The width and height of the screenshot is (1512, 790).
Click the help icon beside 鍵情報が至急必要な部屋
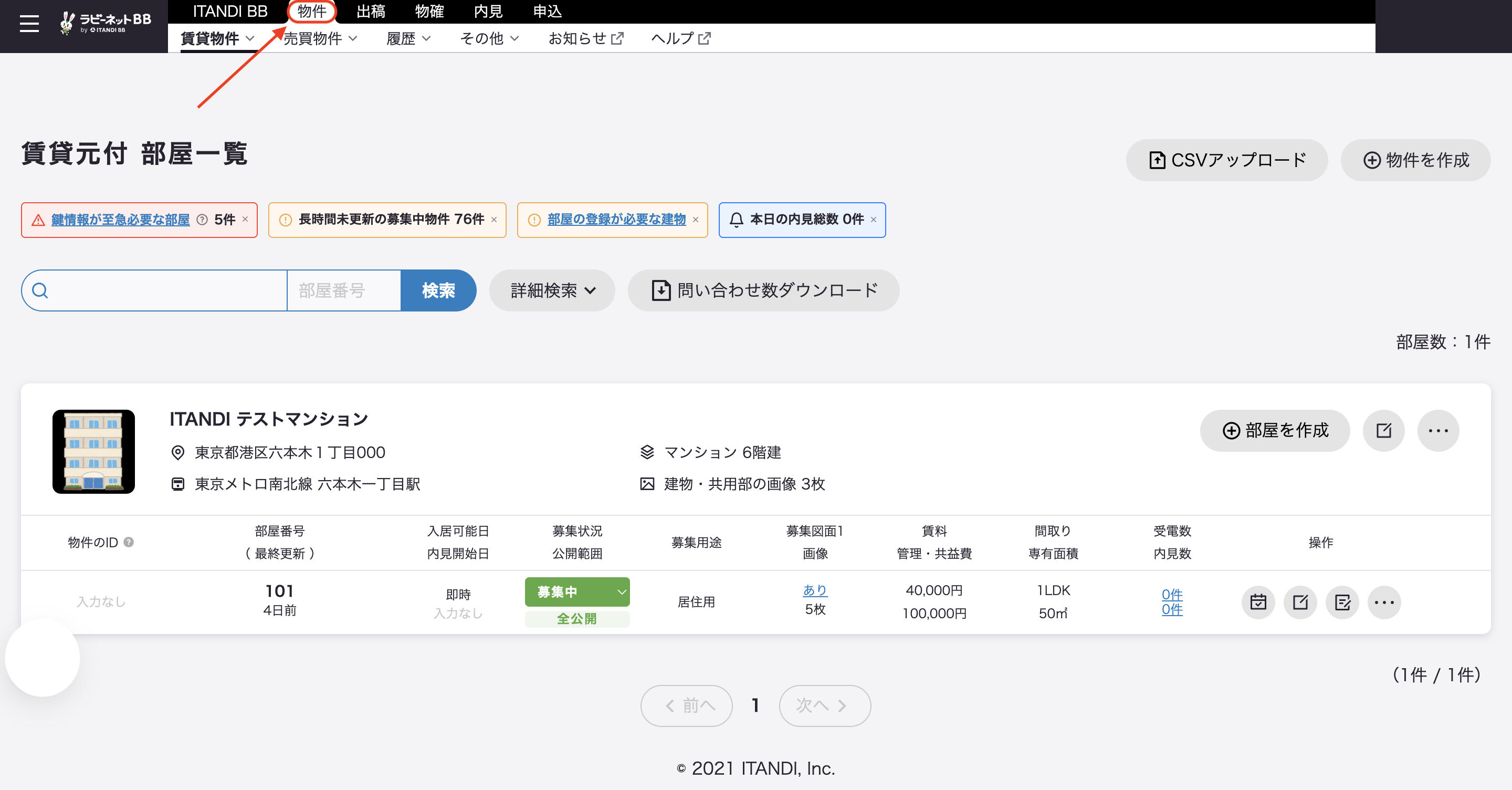(x=202, y=220)
